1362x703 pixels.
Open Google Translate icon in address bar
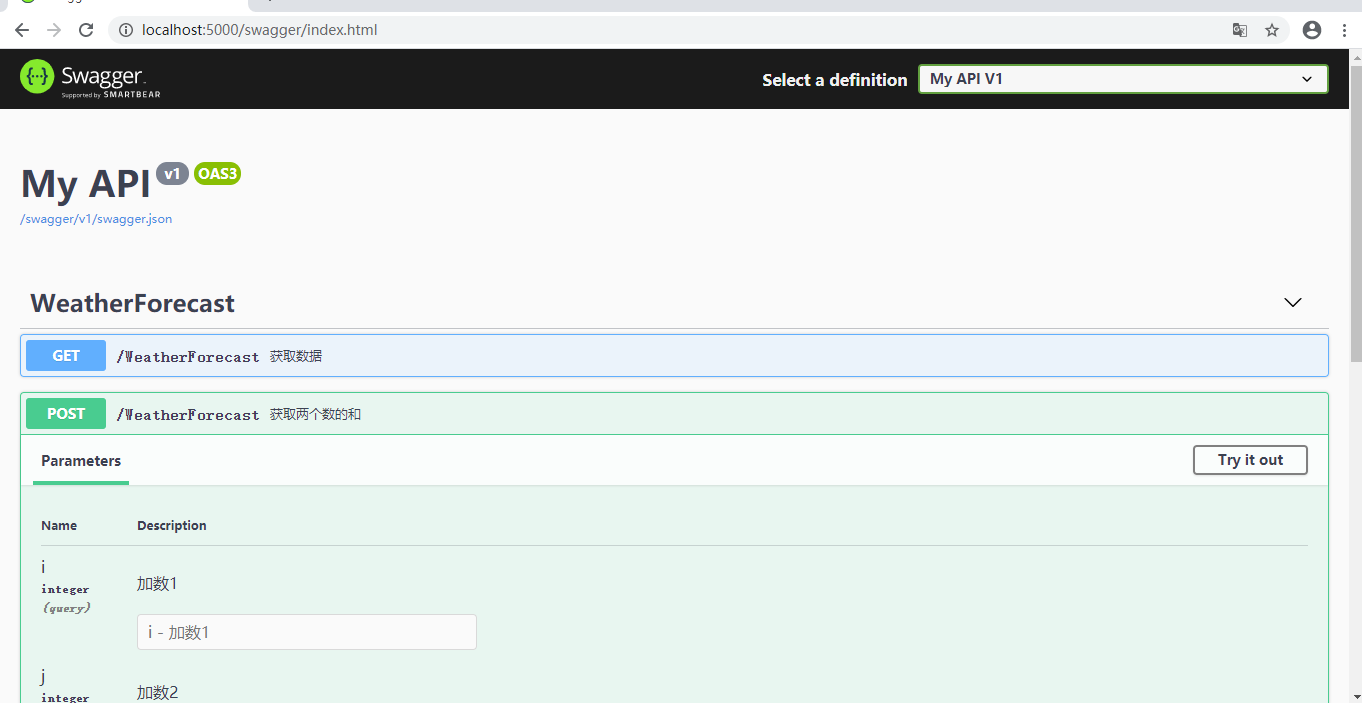pyautogui.click(x=1239, y=30)
